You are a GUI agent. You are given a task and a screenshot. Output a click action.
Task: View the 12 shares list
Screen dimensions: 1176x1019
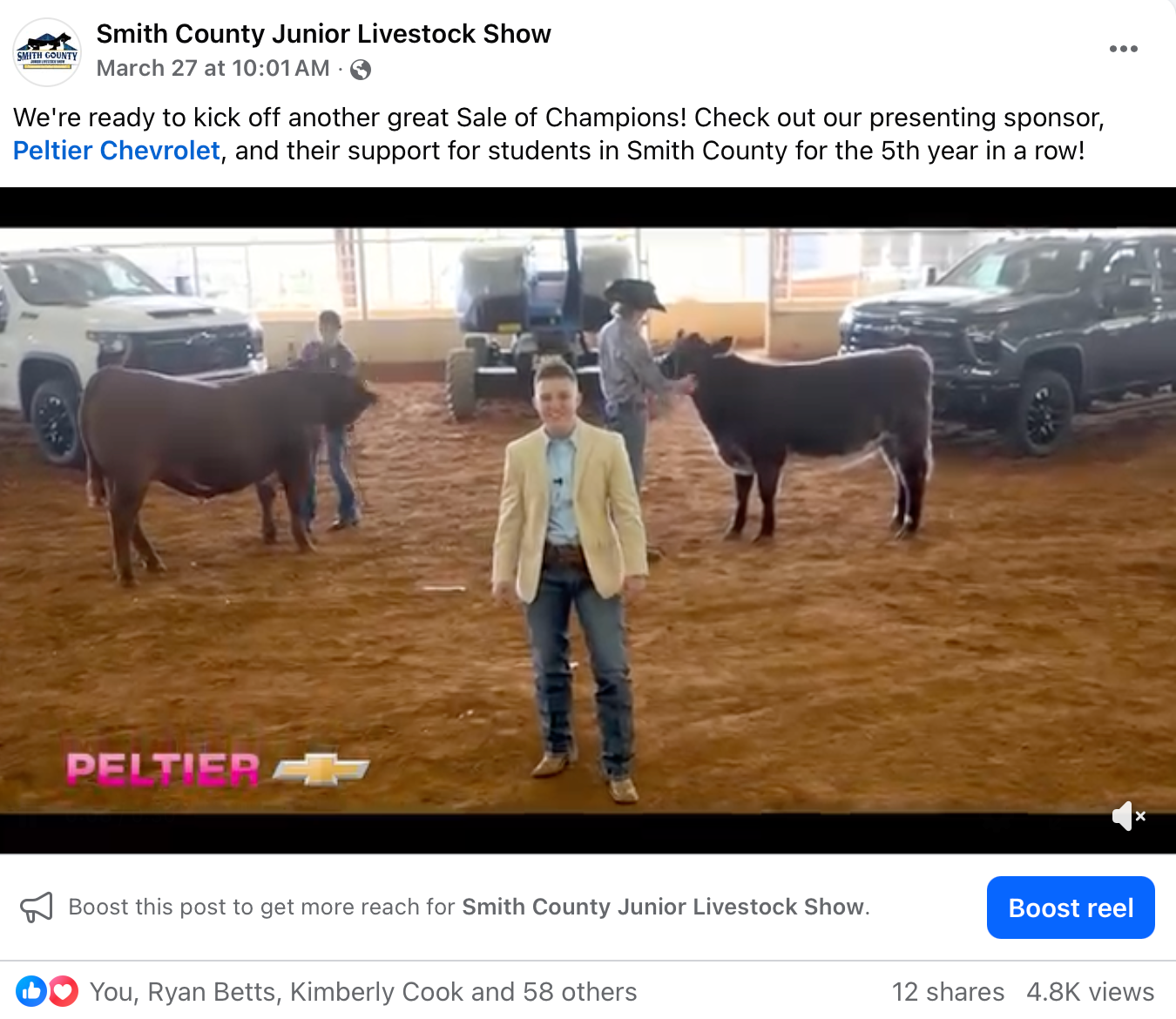tap(948, 992)
